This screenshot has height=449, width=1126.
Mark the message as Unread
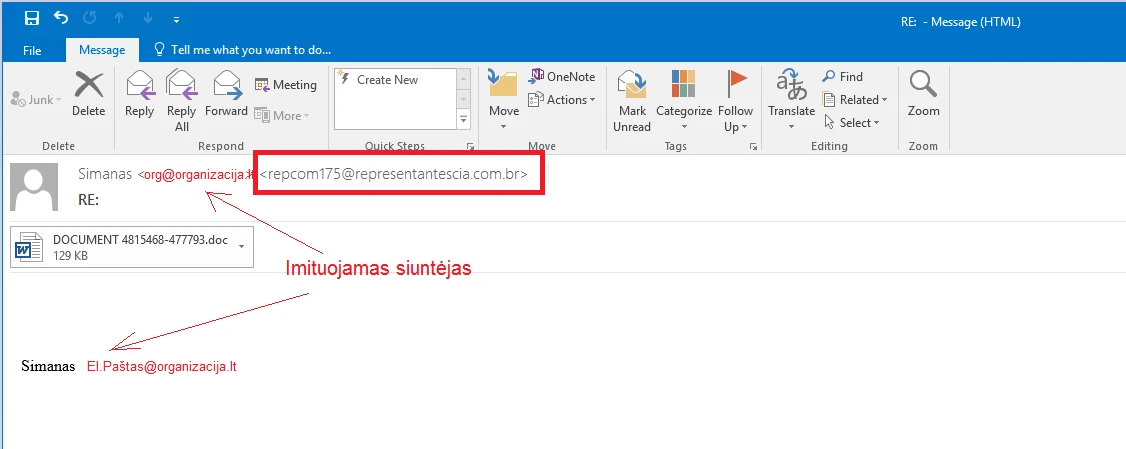click(x=632, y=101)
